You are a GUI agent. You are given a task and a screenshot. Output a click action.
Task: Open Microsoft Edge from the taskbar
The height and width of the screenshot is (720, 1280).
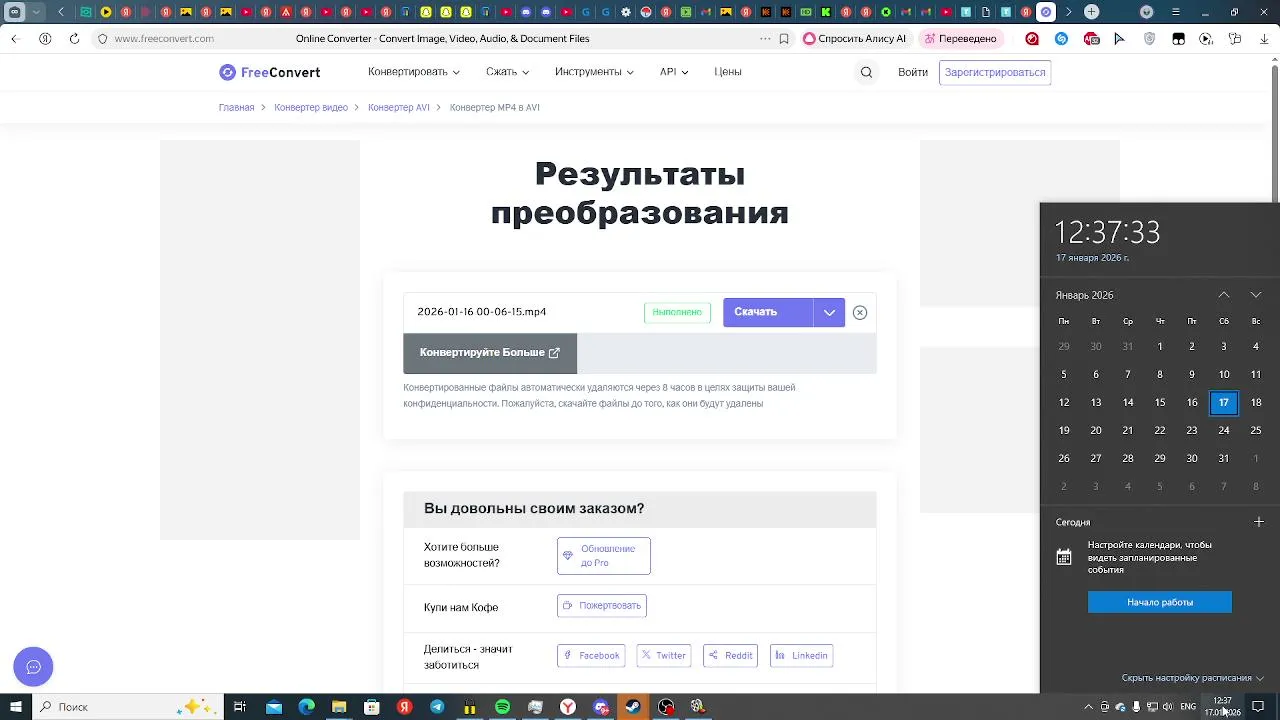pos(306,707)
